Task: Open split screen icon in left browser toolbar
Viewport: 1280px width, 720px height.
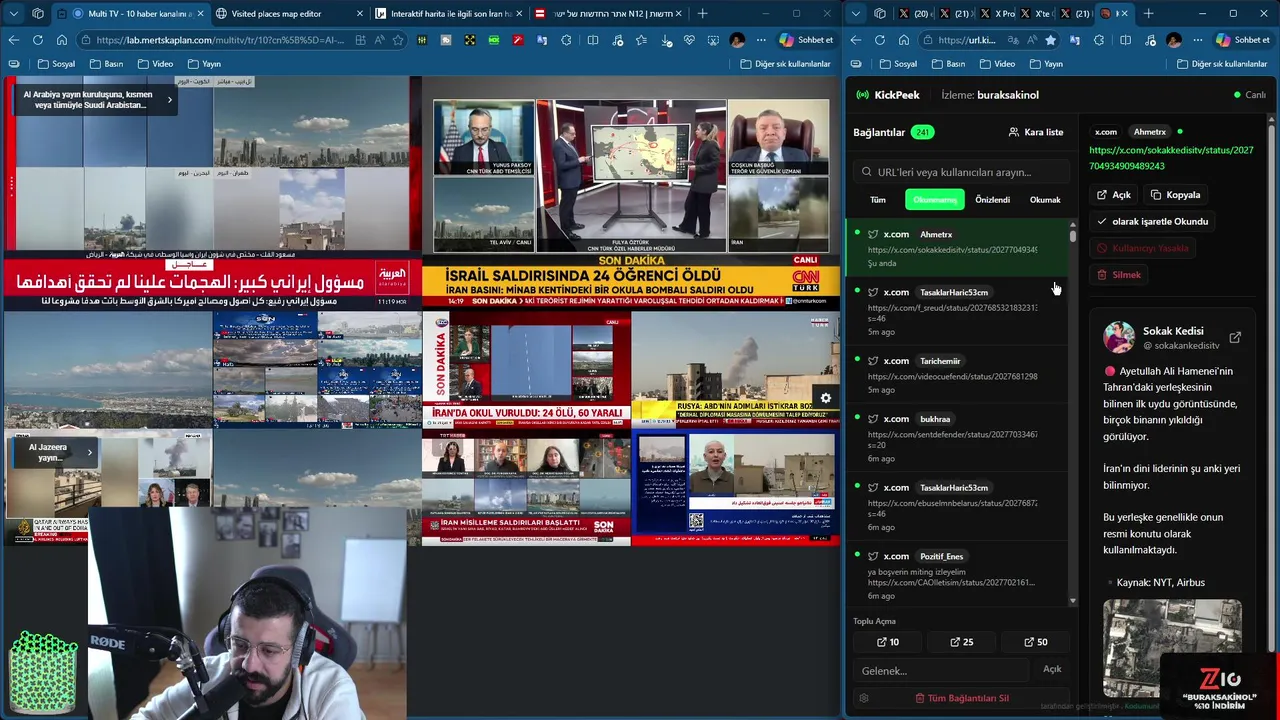Action: [x=593, y=40]
